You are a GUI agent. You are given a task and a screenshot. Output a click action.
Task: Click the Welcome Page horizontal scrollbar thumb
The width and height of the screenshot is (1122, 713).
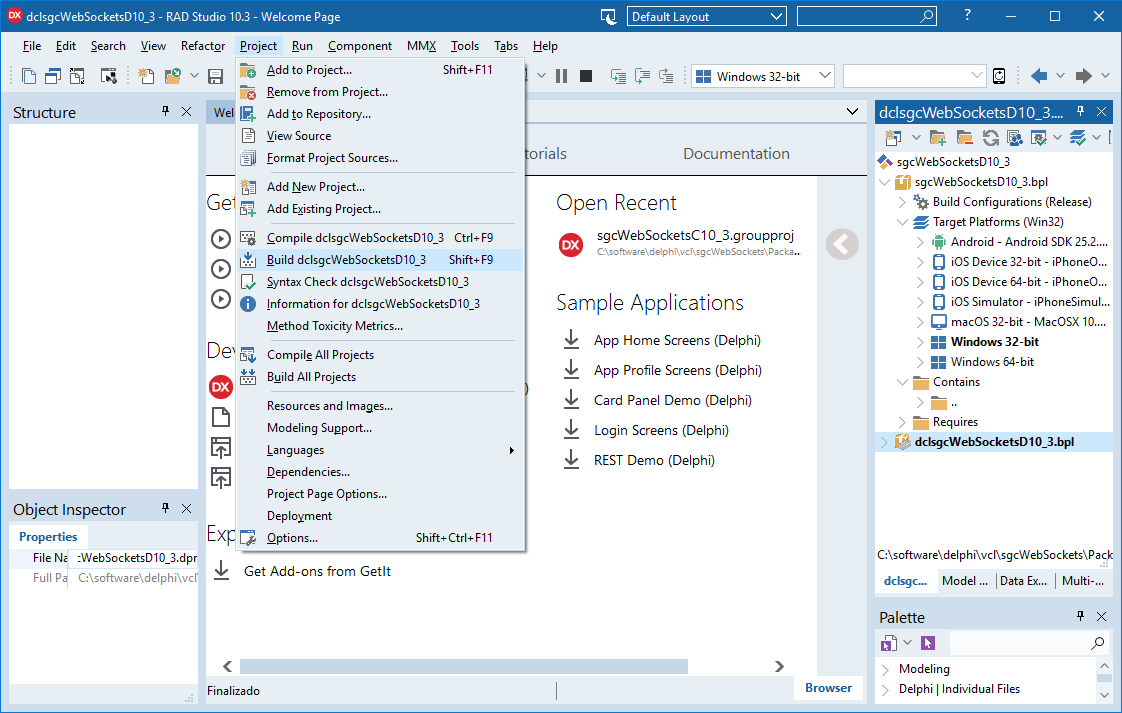[x=464, y=666]
